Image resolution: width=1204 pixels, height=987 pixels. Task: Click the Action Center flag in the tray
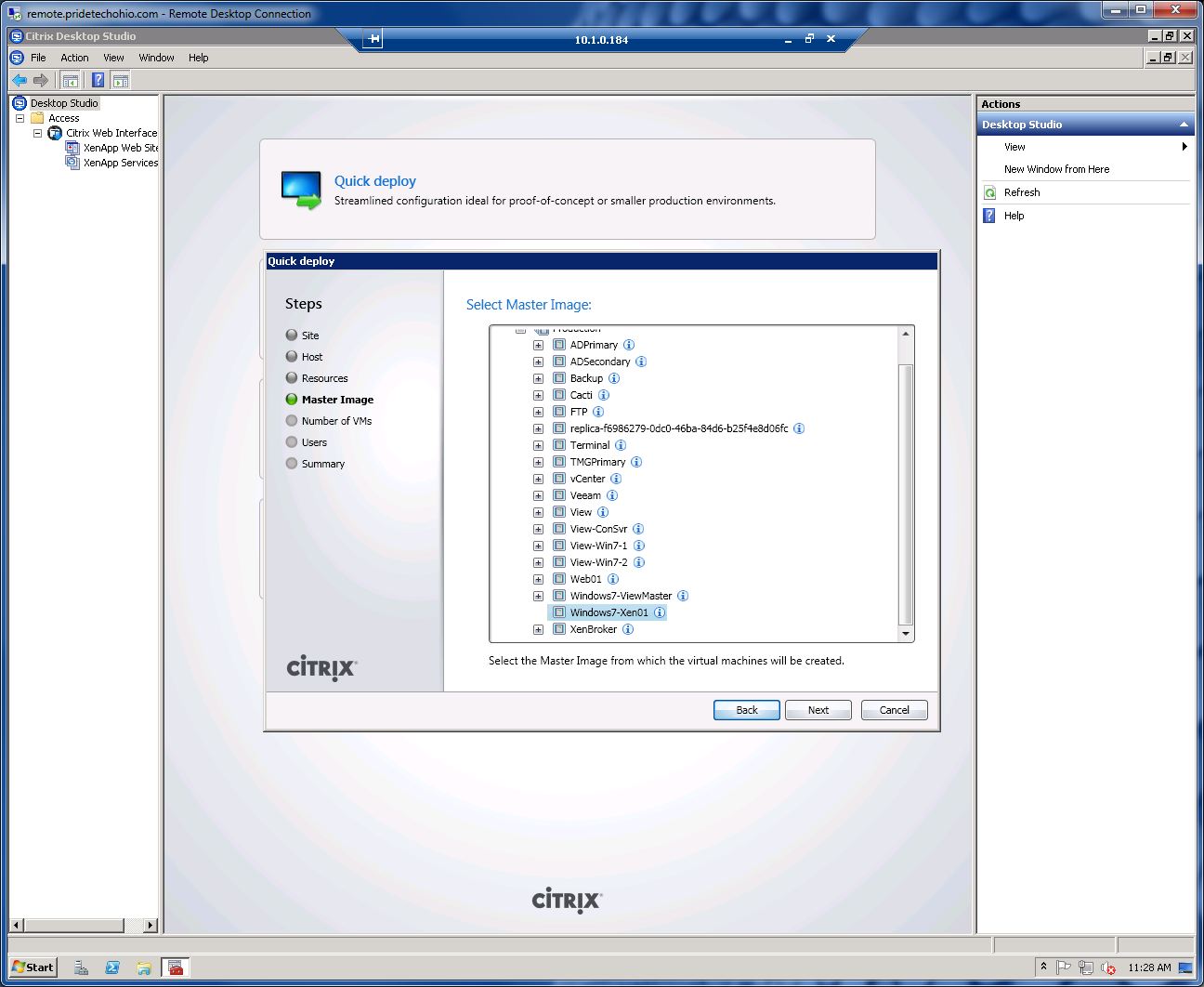click(1065, 967)
